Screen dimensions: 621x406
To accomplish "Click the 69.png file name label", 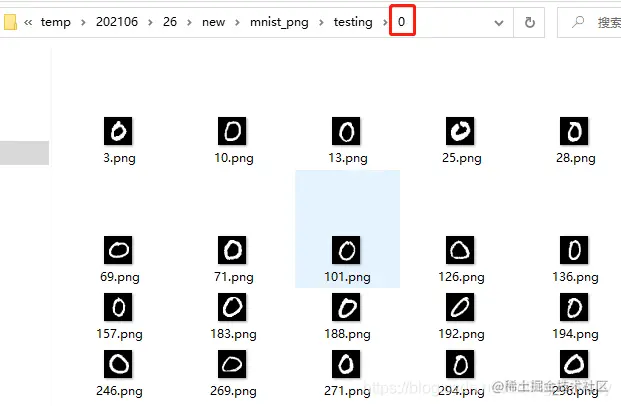I will coord(120,276).
